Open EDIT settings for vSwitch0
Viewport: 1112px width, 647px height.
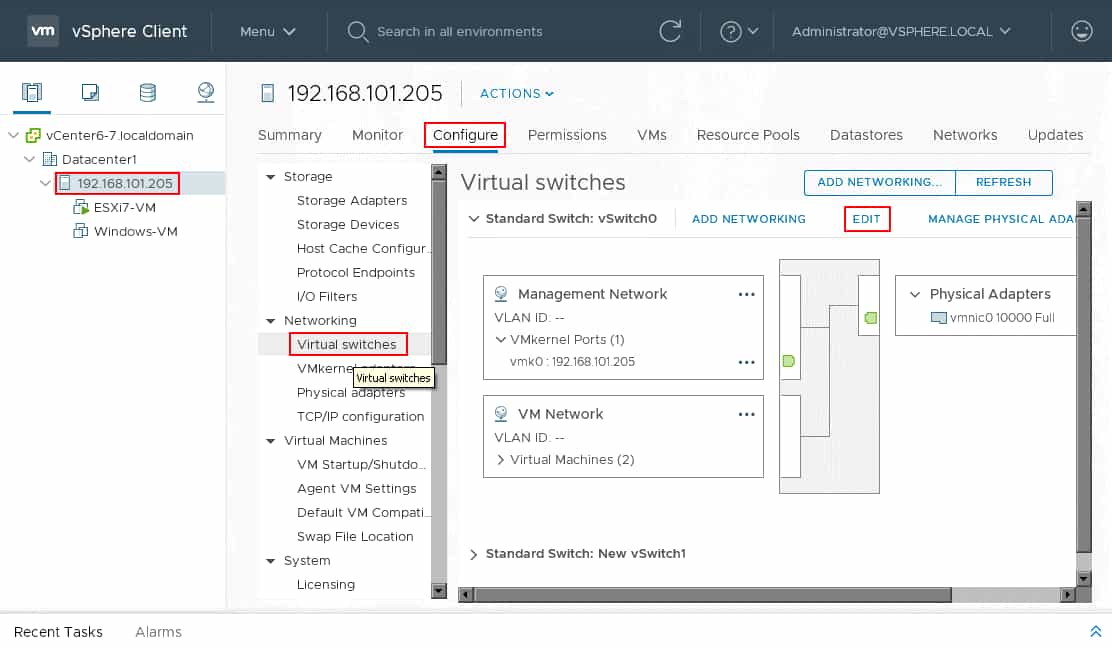tap(866, 218)
